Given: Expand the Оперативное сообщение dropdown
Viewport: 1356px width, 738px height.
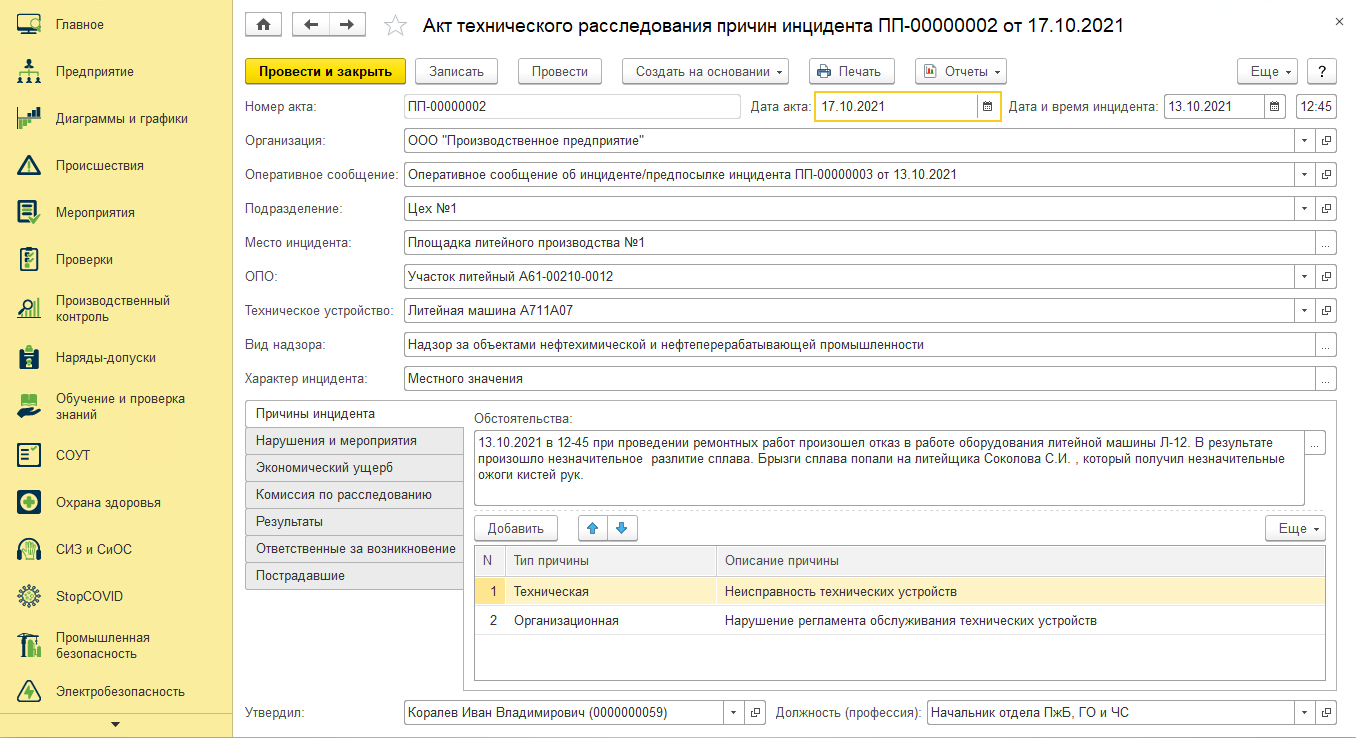Looking at the screenshot, I should coord(1305,174).
